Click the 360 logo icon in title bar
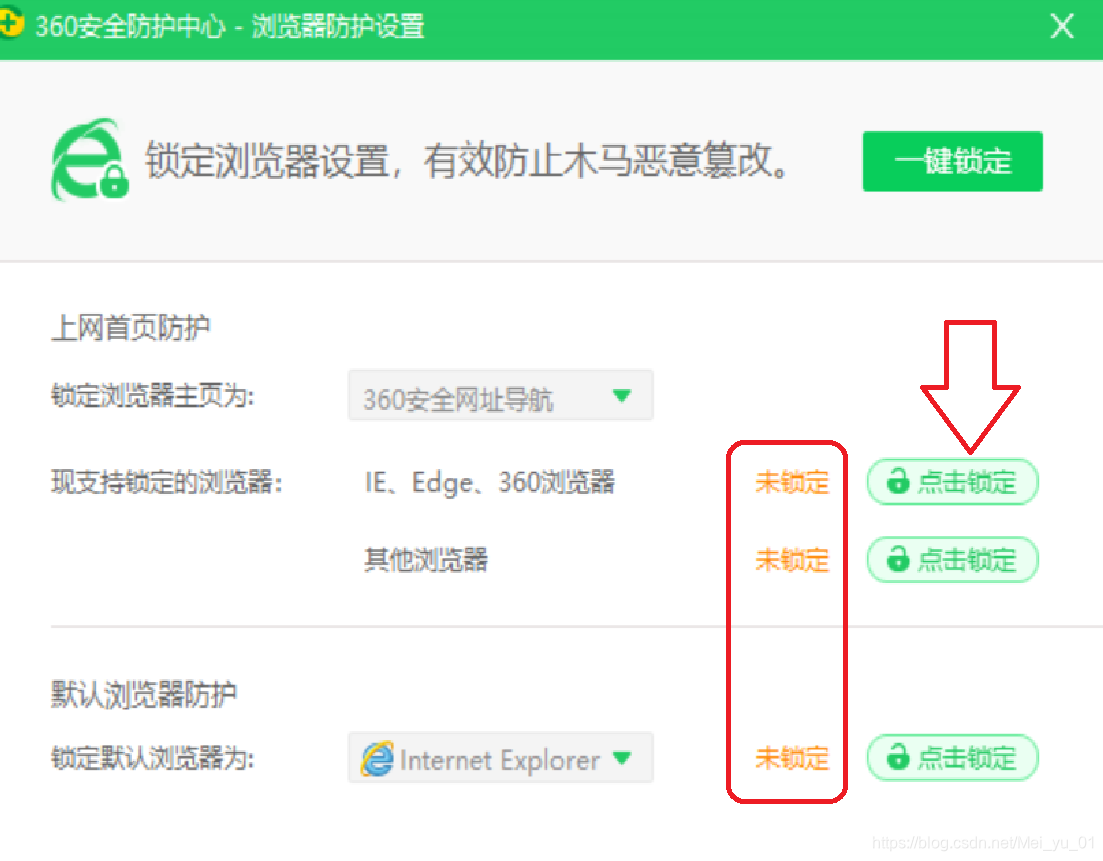This screenshot has width=1103, height=861. (11, 23)
